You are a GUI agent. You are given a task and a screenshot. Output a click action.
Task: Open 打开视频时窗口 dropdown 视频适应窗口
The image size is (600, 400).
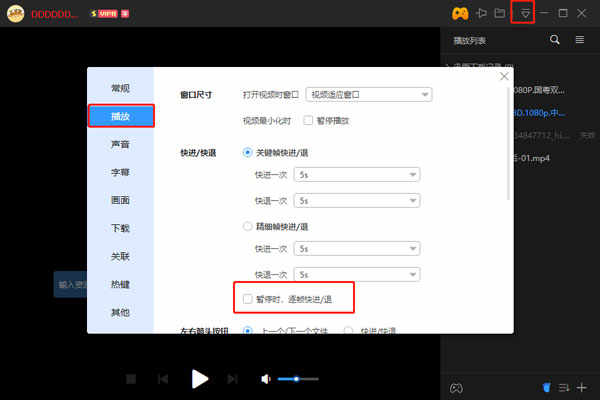click(x=369, y=95)
